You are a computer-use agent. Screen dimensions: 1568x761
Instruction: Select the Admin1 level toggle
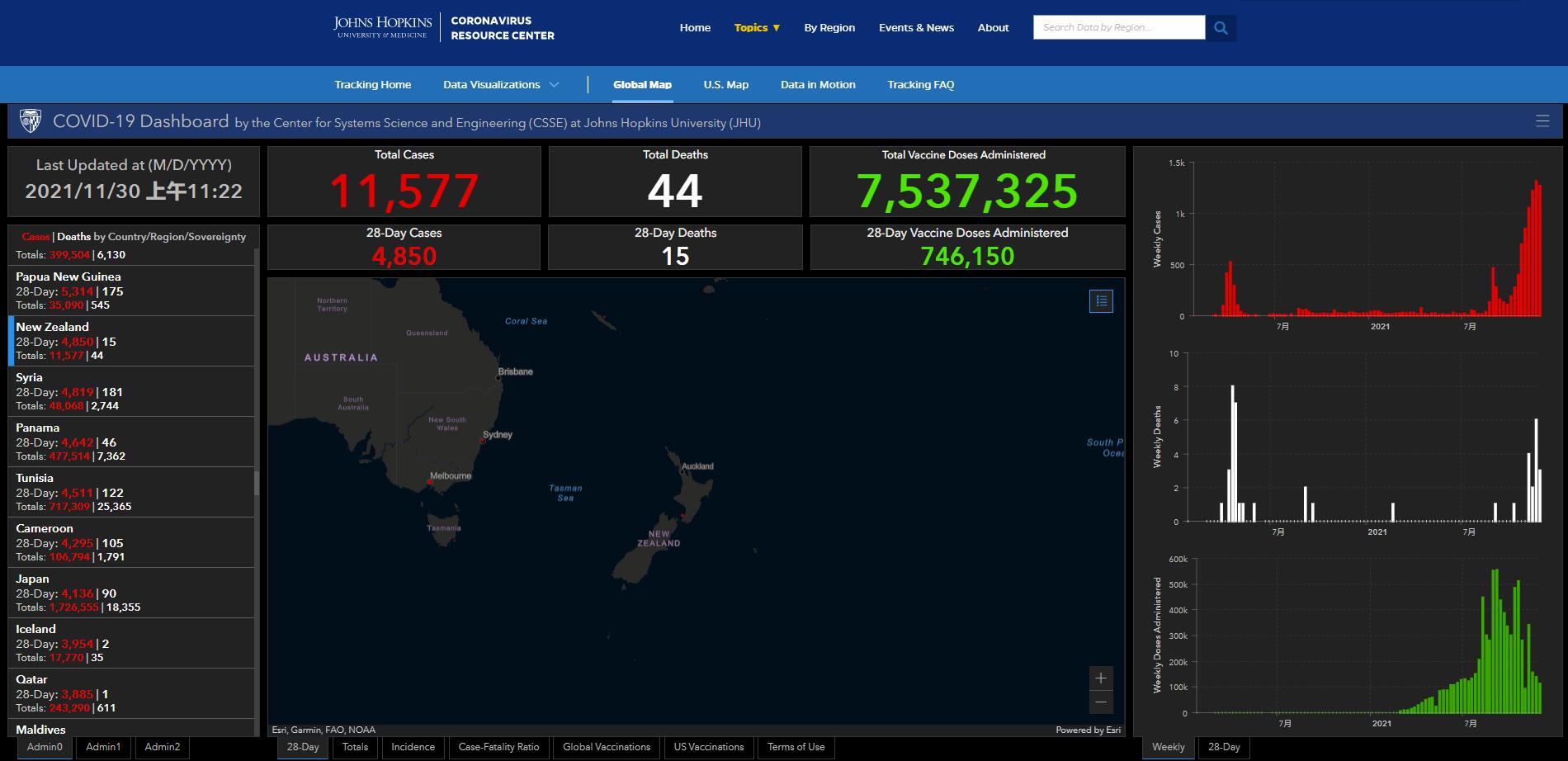[103, 747]
